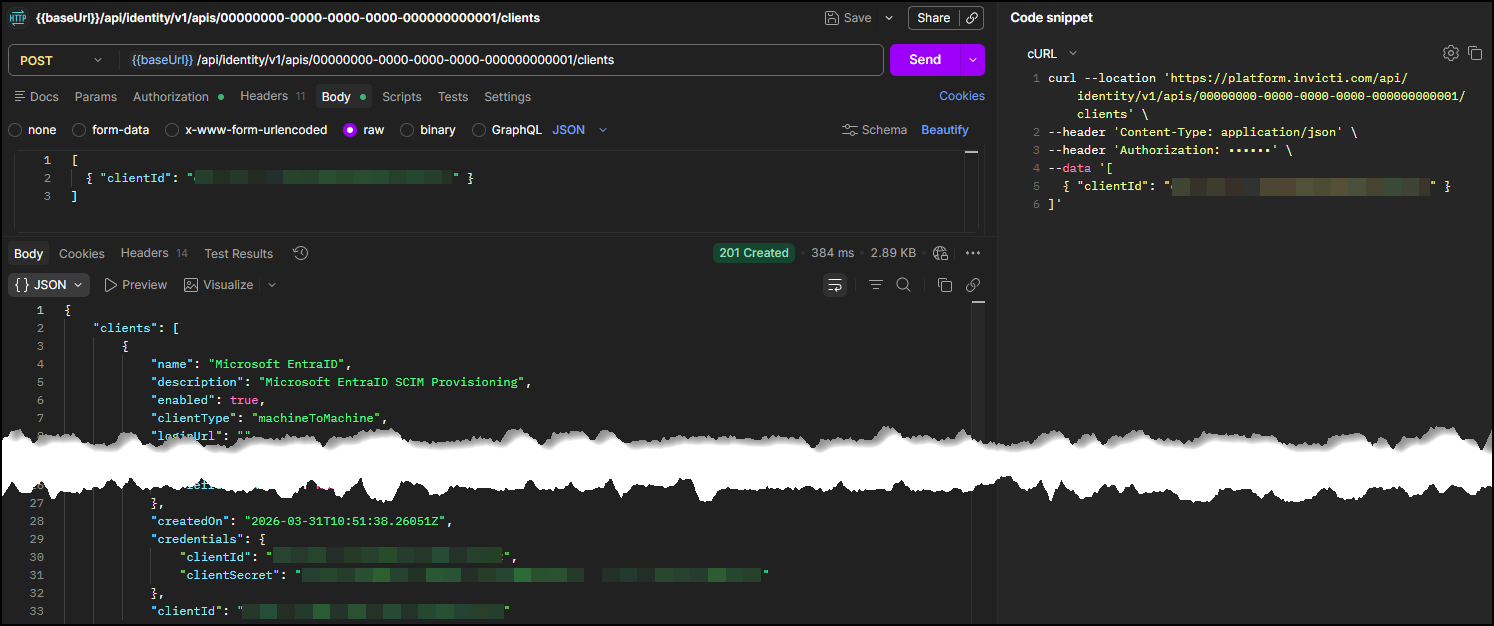Image resolution: width=1494 pixels, height=626 pixels.
Task: Open response more options ellipsis
Action: [x=973, y=253]
